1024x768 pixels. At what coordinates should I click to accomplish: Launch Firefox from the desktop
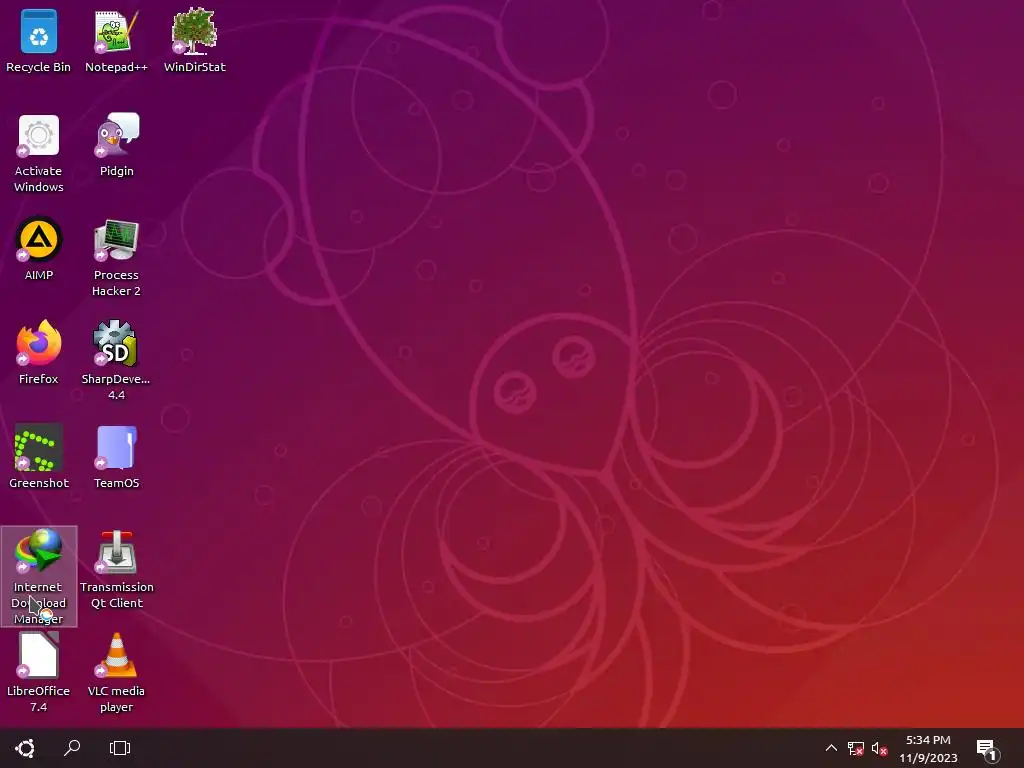[x=39, y=353]
